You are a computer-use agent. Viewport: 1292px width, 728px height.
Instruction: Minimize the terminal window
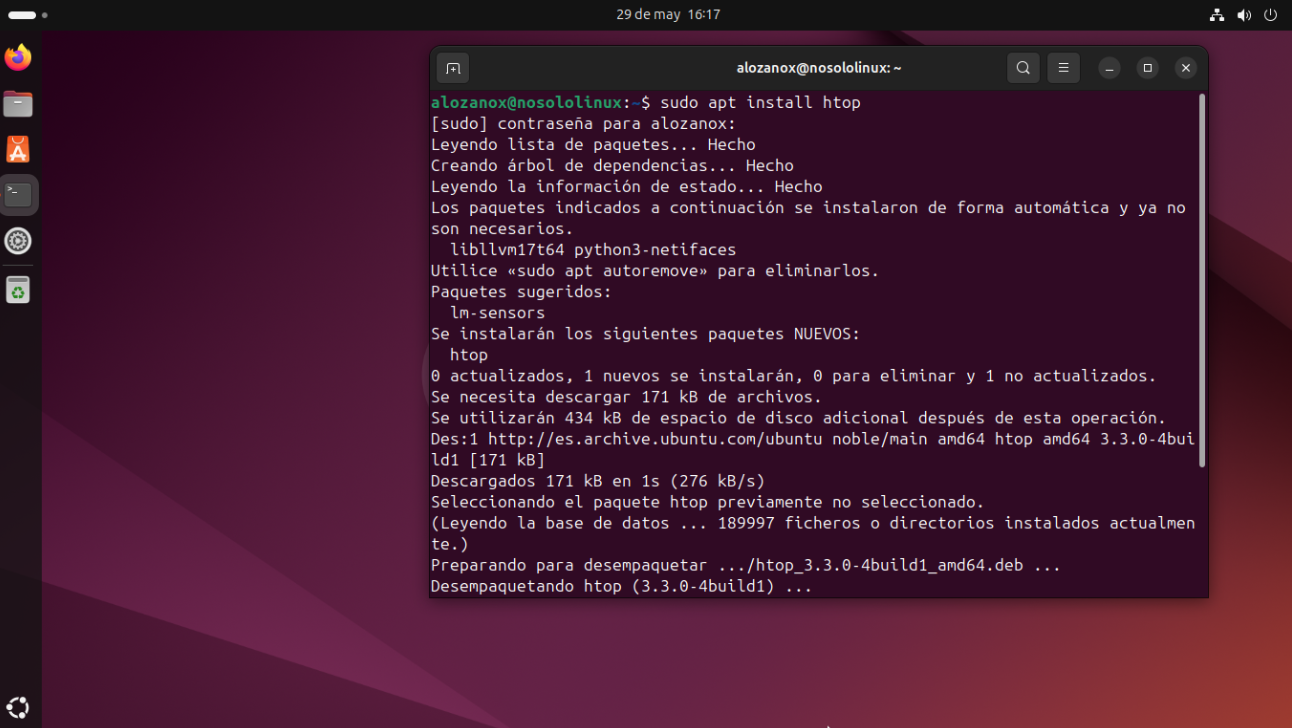point(1109,68)
